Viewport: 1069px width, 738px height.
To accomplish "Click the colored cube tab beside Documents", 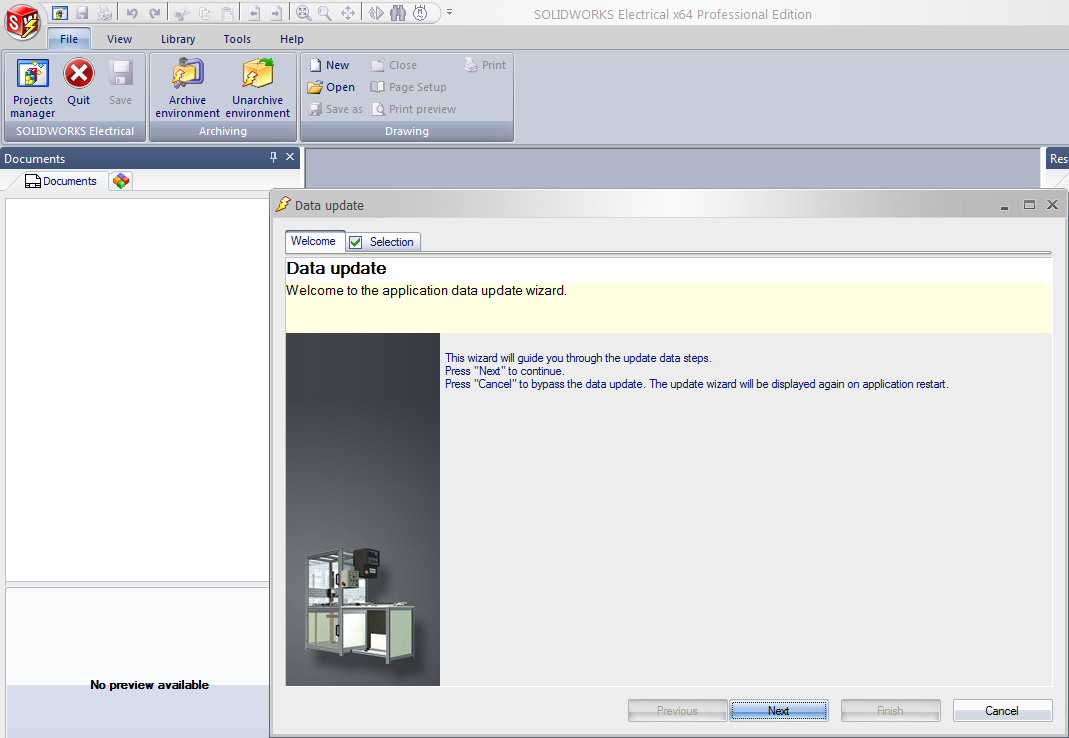I will (121, 181).
